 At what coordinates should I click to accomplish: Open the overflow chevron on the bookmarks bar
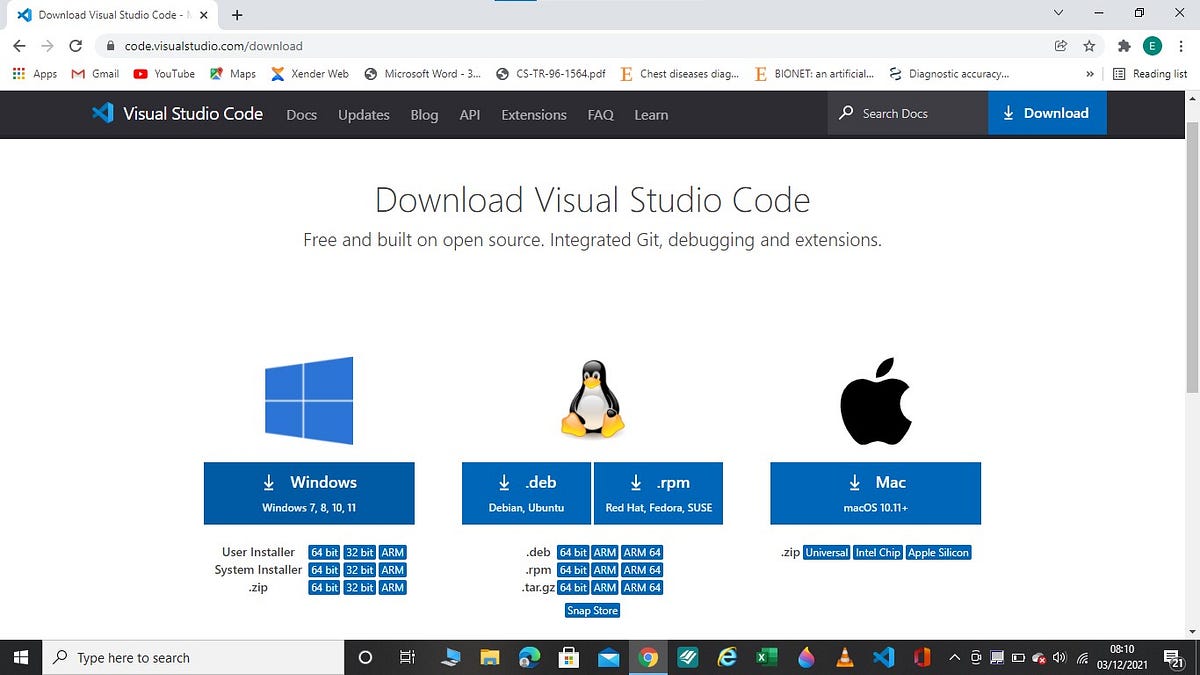pos(1091,73)
